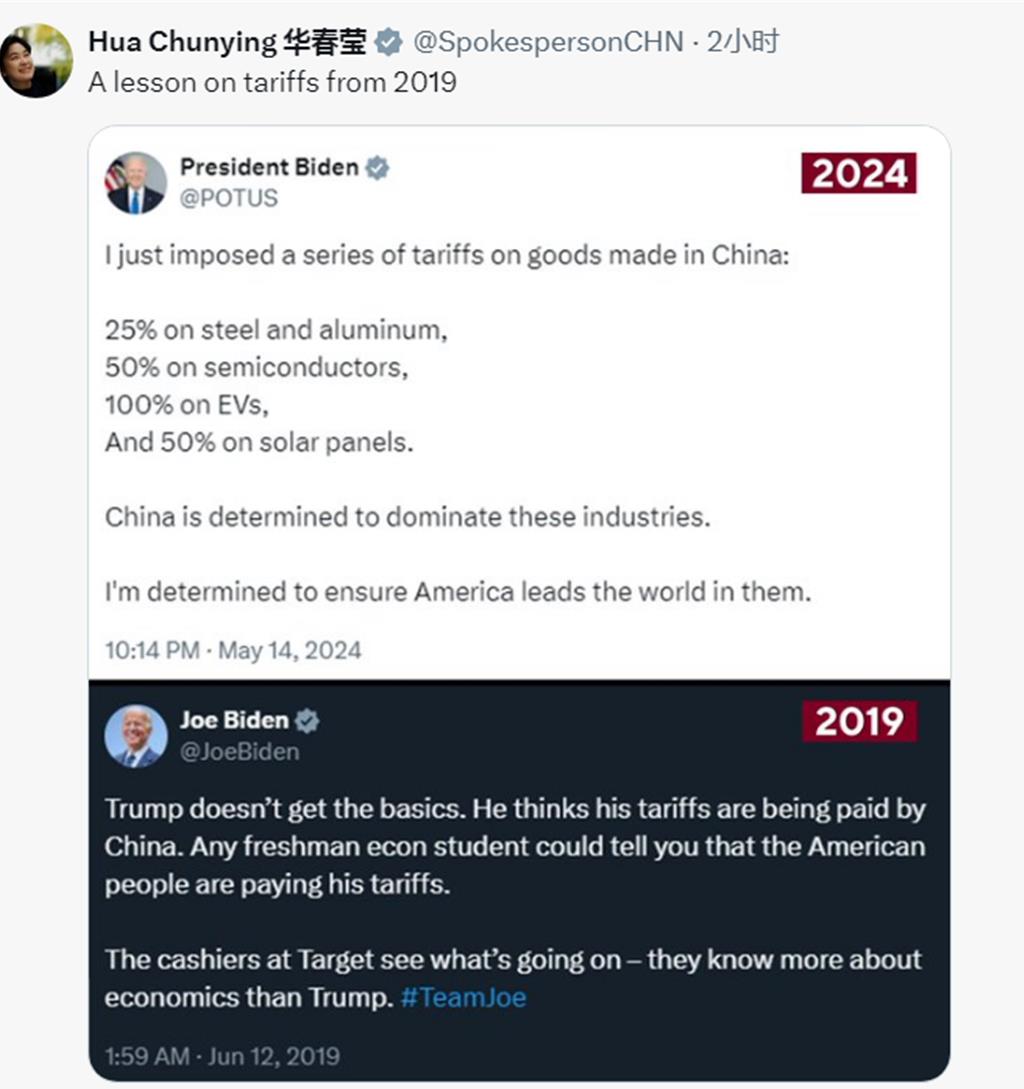Click the 1:59 AM Jun 12, 2019 timestamp
Image resolution: width=1024 pixels, height=1089 pixels.
(x=222, y=1055)
